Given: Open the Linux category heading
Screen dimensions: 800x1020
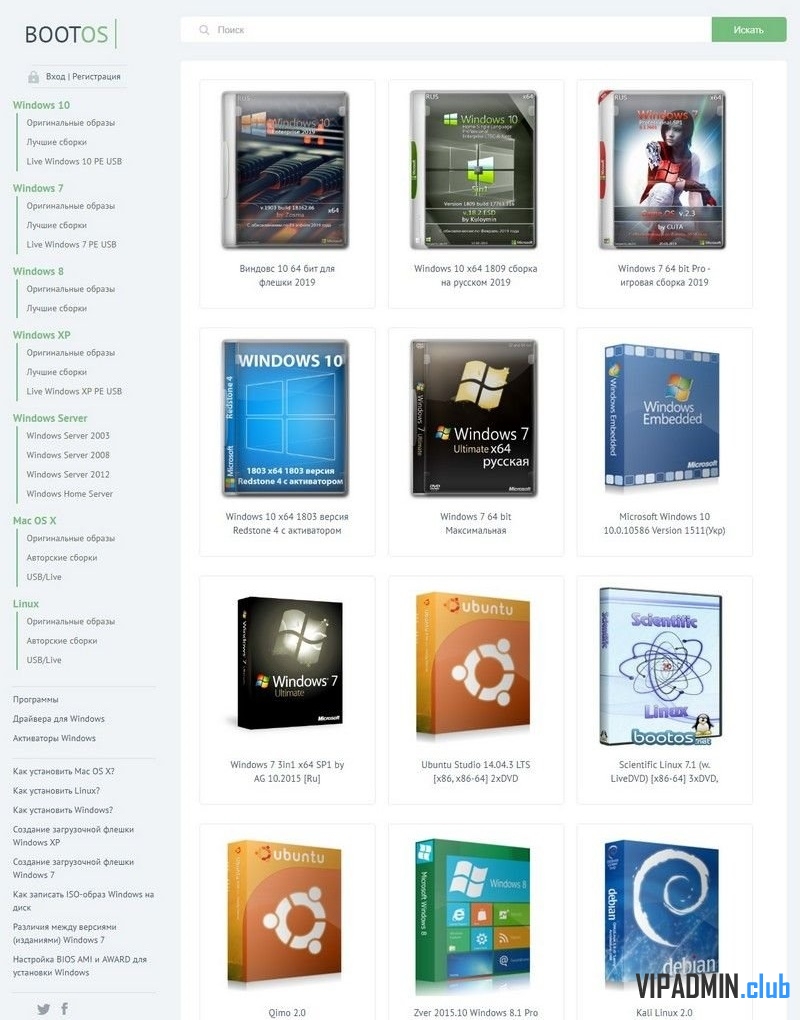Looking at the screenshot, I should [x=26, y=604].
